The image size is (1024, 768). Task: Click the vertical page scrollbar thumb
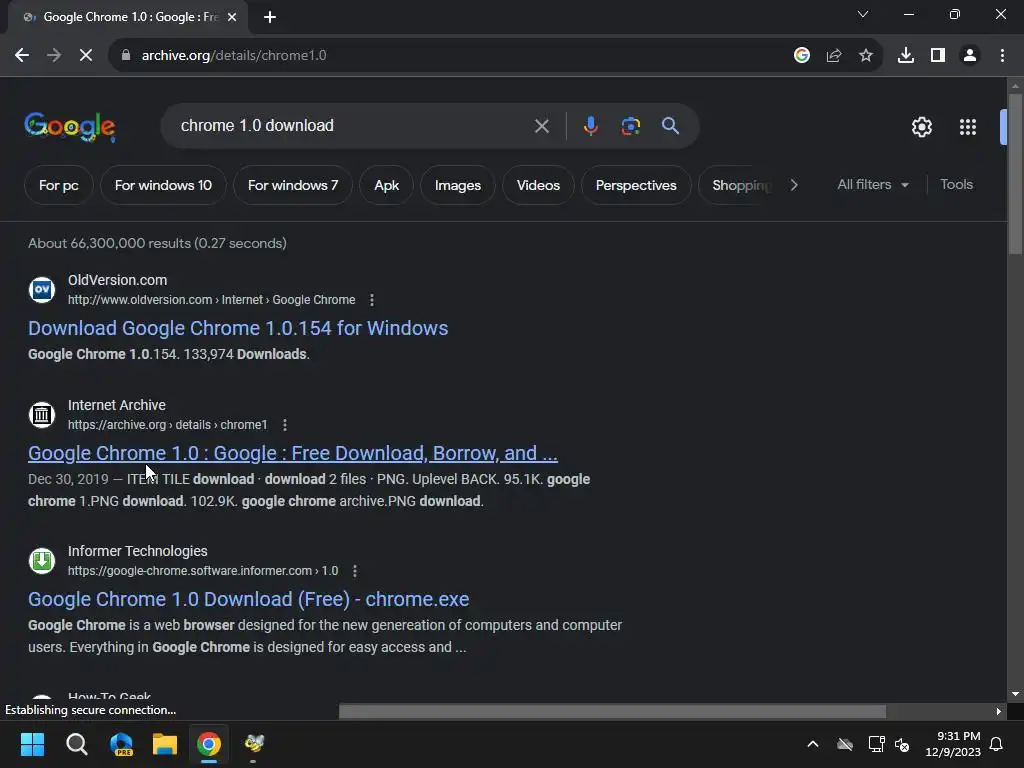[x=1015, y=174]
